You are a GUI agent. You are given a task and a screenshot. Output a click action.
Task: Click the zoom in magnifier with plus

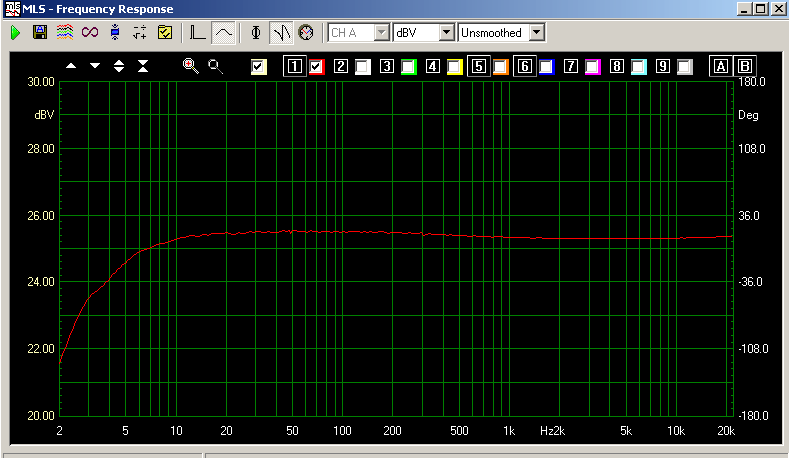click(190, 66)
